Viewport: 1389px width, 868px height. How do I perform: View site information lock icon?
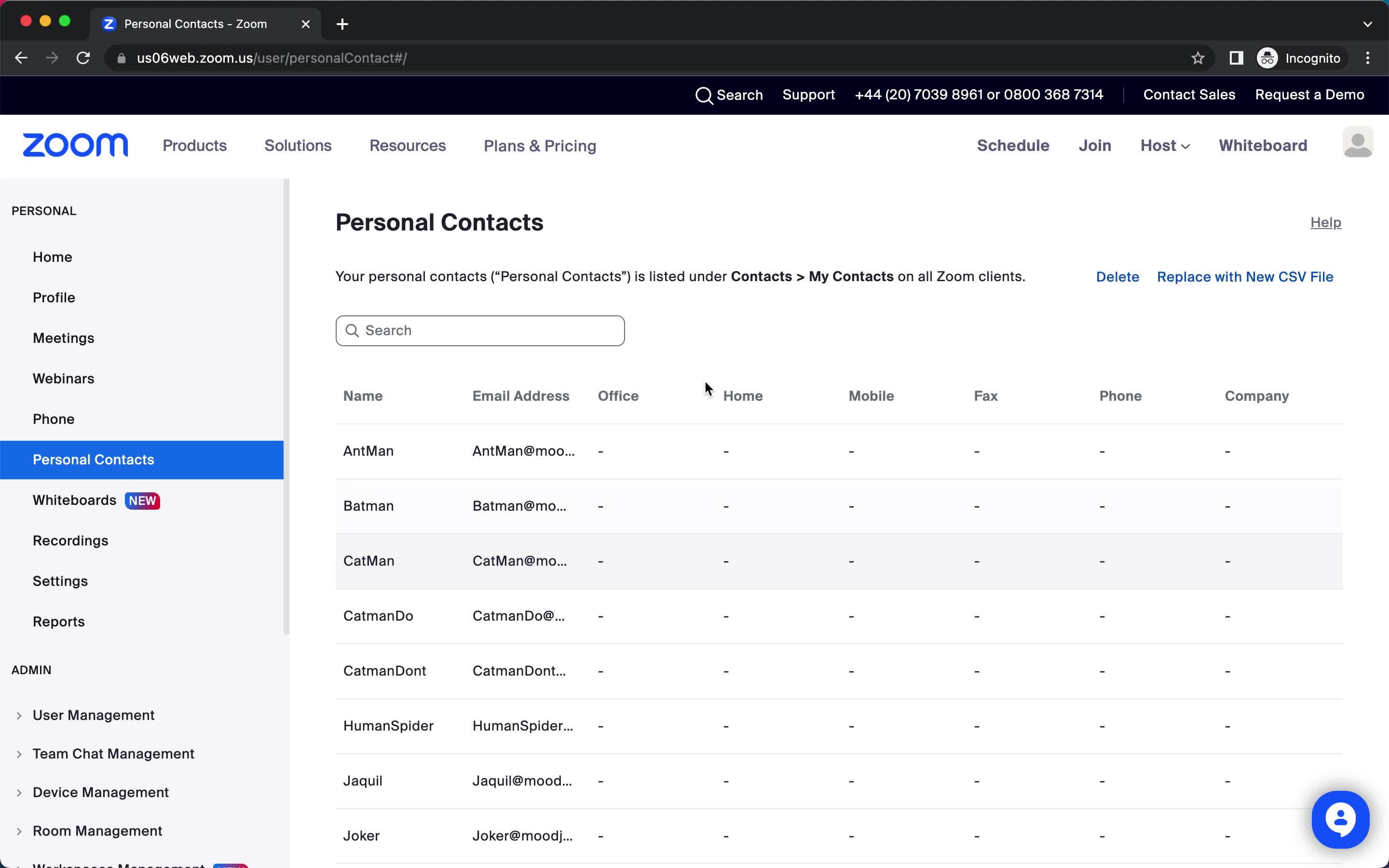(121, 58)
